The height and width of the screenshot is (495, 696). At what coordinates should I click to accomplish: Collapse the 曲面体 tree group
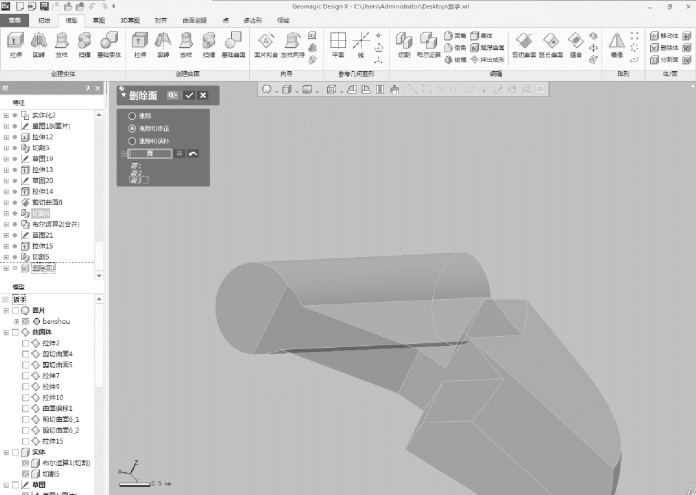click(6, 332)
